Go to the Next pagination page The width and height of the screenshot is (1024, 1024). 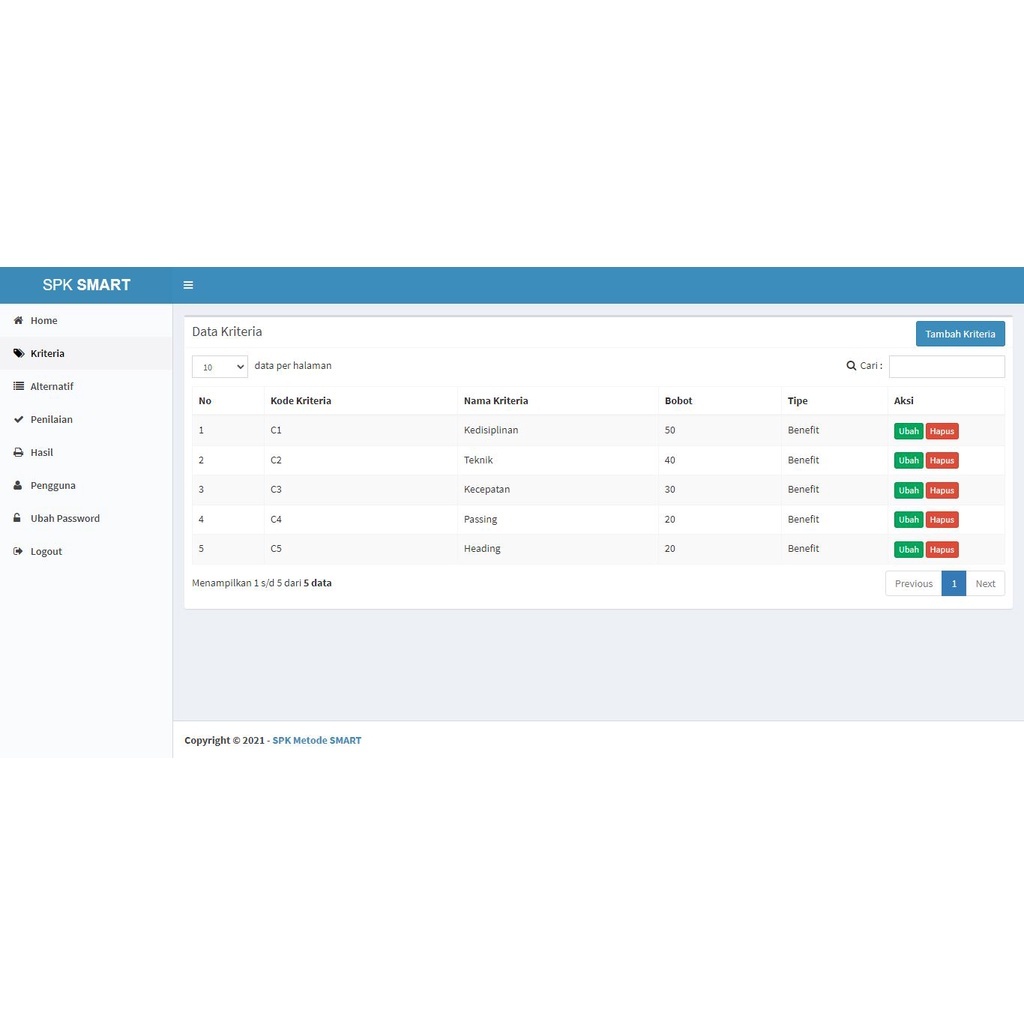pyautogui.click(x=985, y=584)
